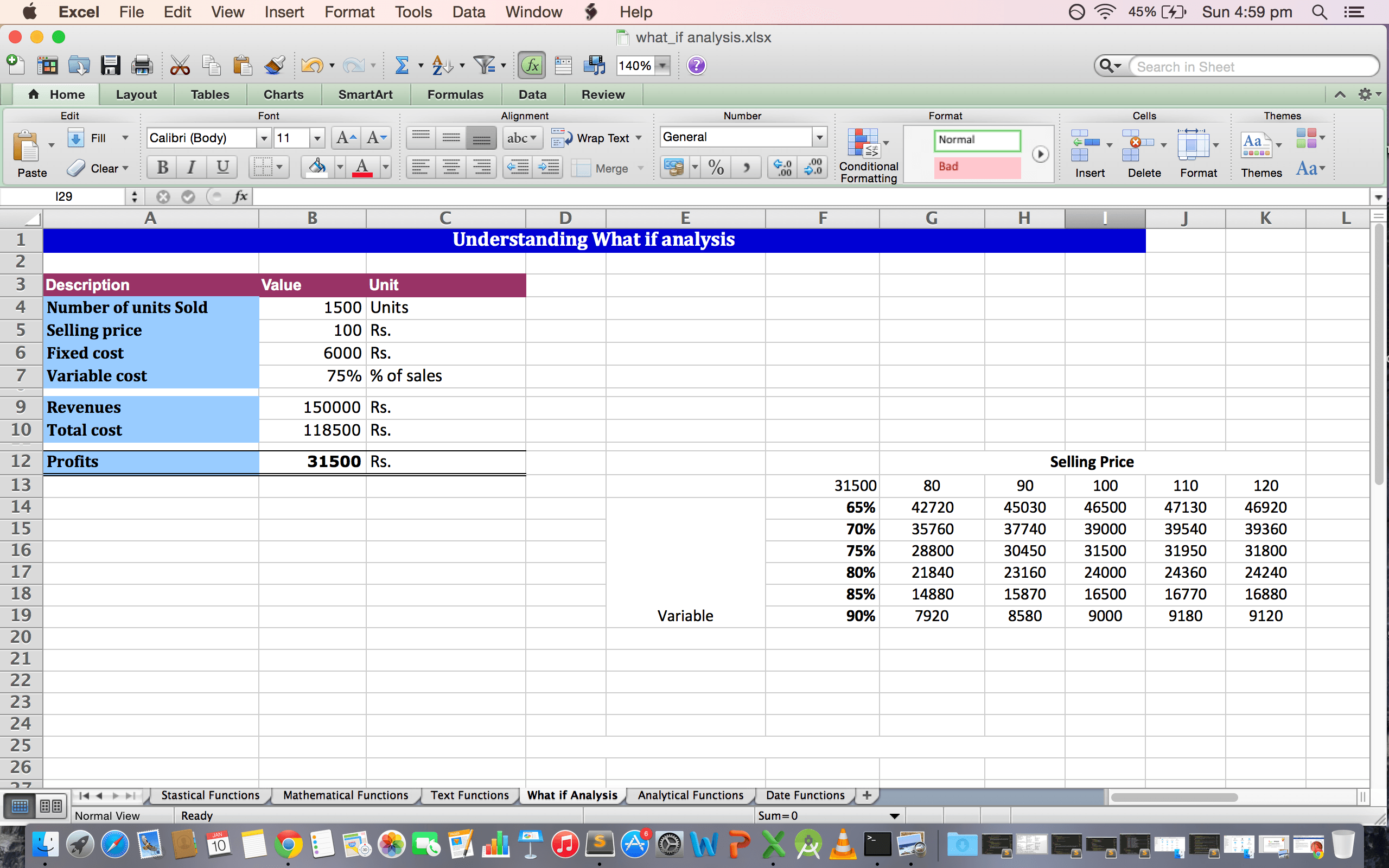Click the Increase decimal icon
1389x868 pixels.
point(783,168)
